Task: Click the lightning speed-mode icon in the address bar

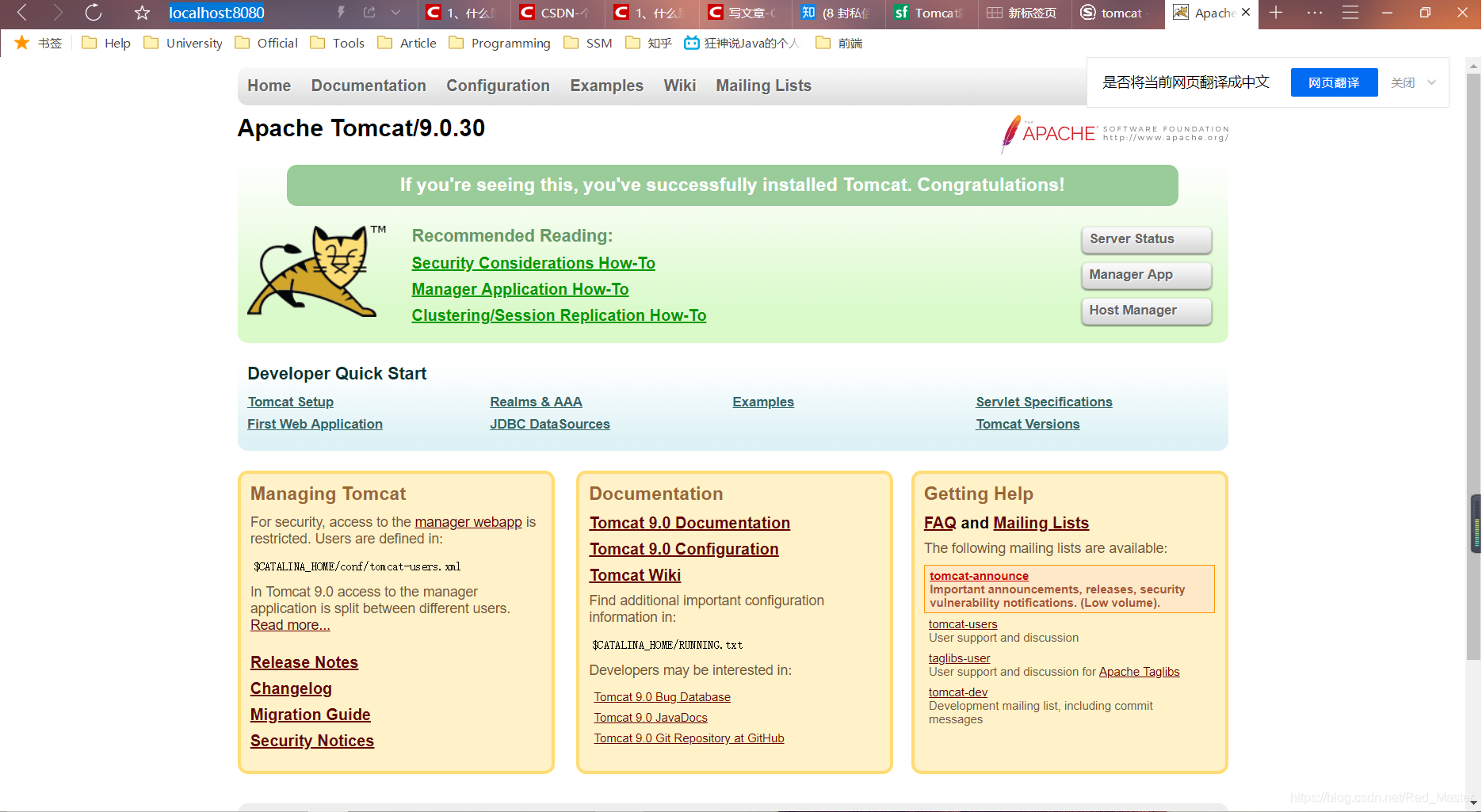Action: pyautogui.click(x=341, y=13)
